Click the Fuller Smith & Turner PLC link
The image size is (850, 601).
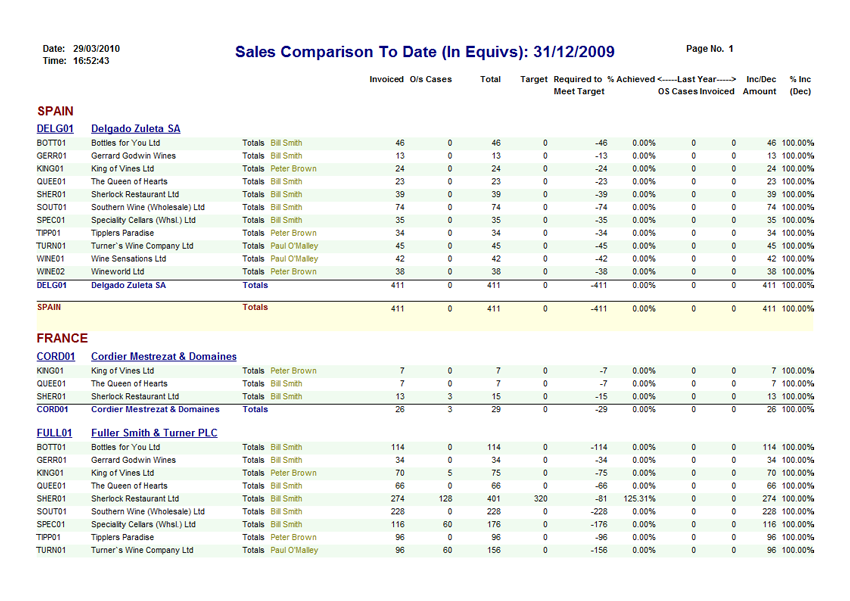click(x=154, y=433)
